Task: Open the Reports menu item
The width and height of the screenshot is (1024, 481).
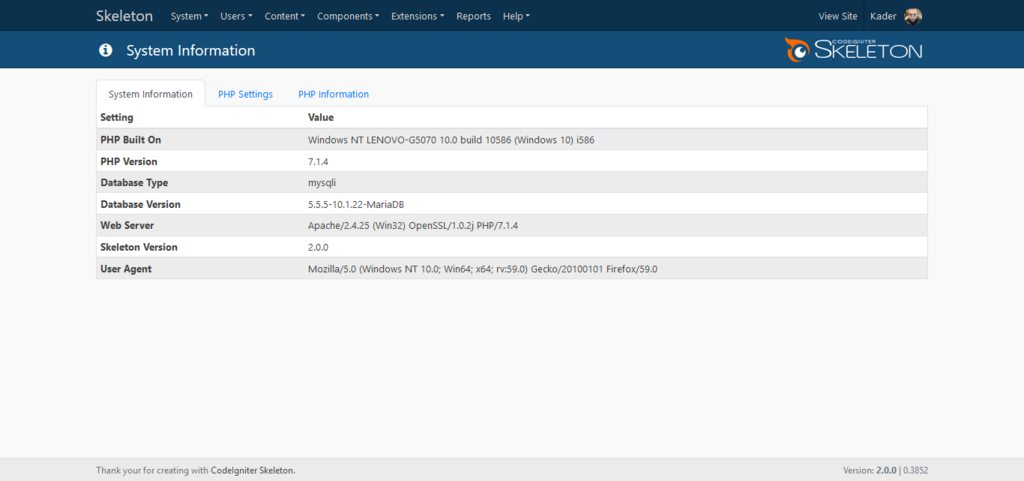Action: coord(473,16)
